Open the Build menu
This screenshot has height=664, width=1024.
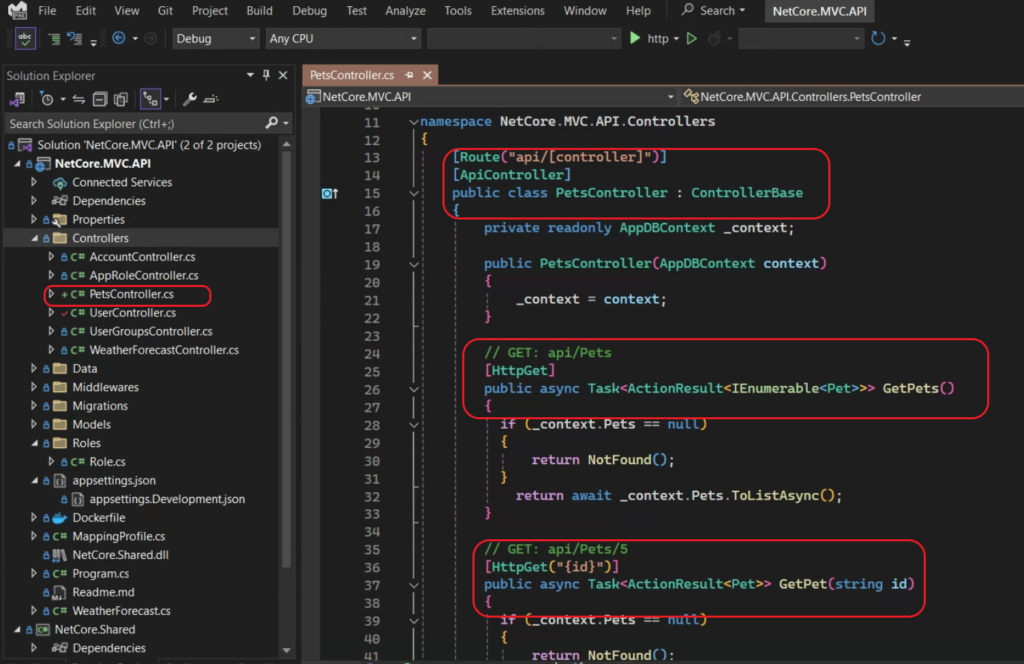coord(259,11)
